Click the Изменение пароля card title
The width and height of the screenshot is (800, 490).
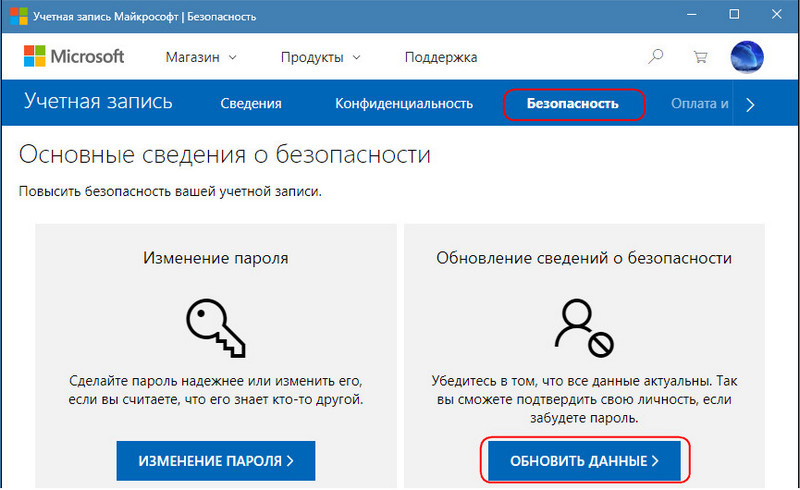tap(216, 258)
